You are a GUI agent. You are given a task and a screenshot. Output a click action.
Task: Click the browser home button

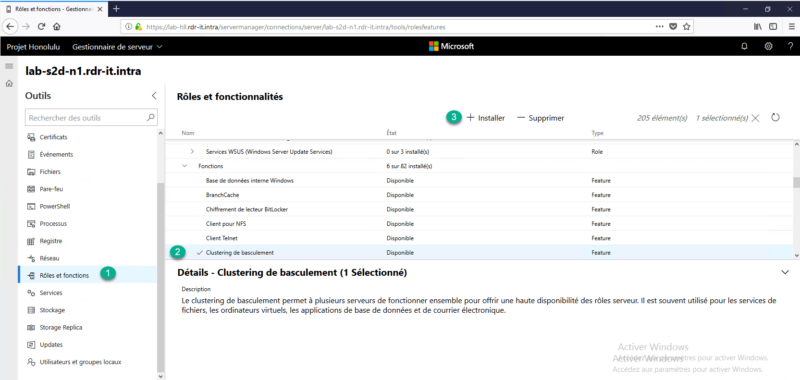[57, 27]
